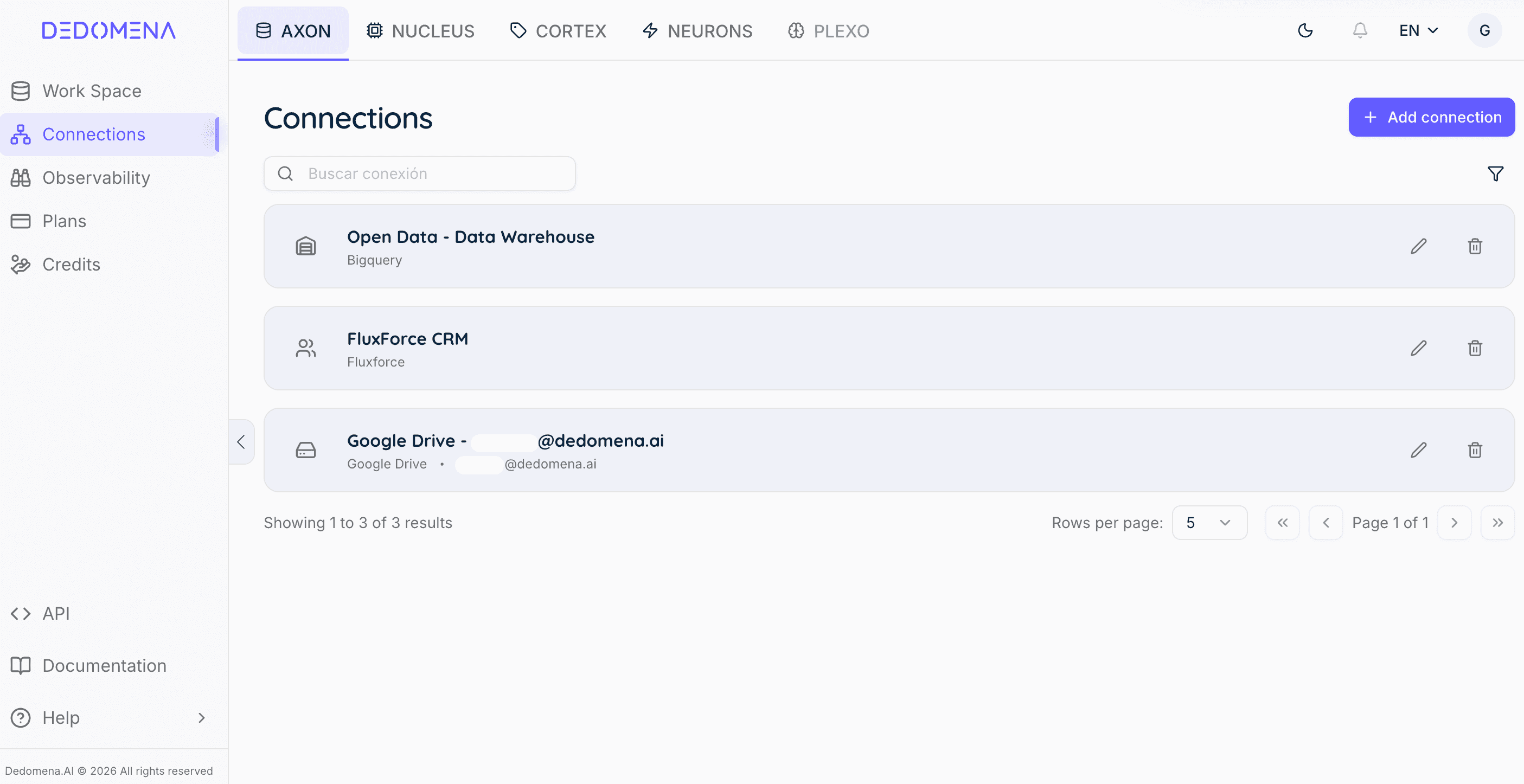The image size is (1524, 784).
Task: Click the API code brackets icon
Action: pyautogui.click(x=21, y=614)
